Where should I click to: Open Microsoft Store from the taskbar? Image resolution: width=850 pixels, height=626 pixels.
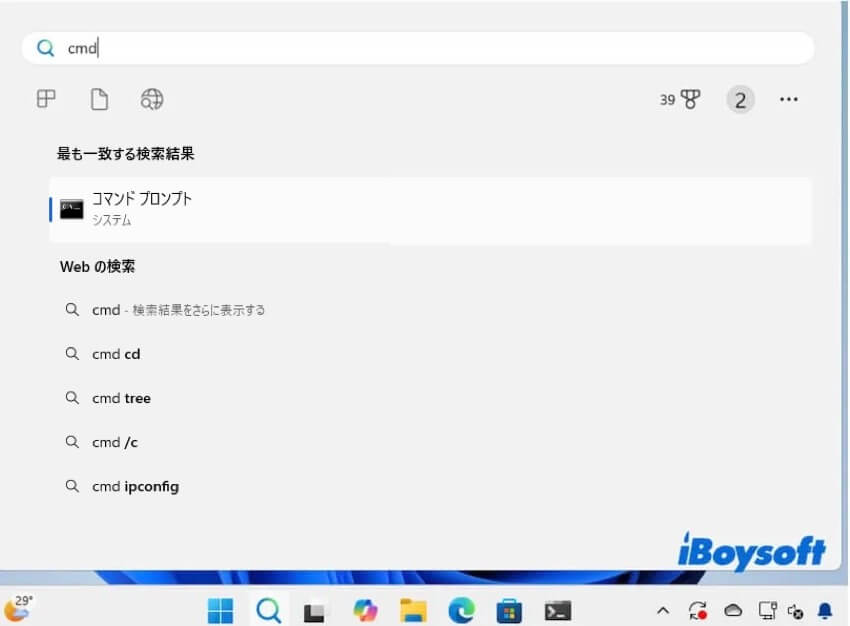(x=510, y=609)
